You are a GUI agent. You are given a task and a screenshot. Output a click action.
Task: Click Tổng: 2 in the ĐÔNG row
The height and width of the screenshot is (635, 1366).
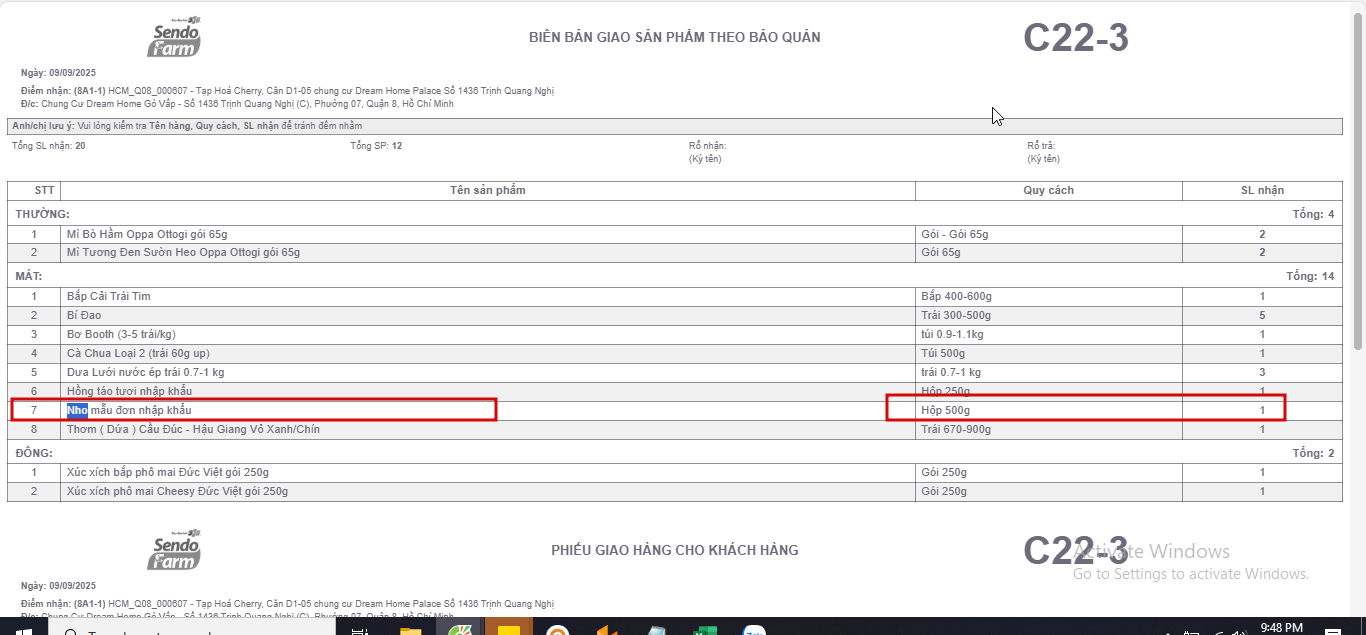pos(1313,453)
